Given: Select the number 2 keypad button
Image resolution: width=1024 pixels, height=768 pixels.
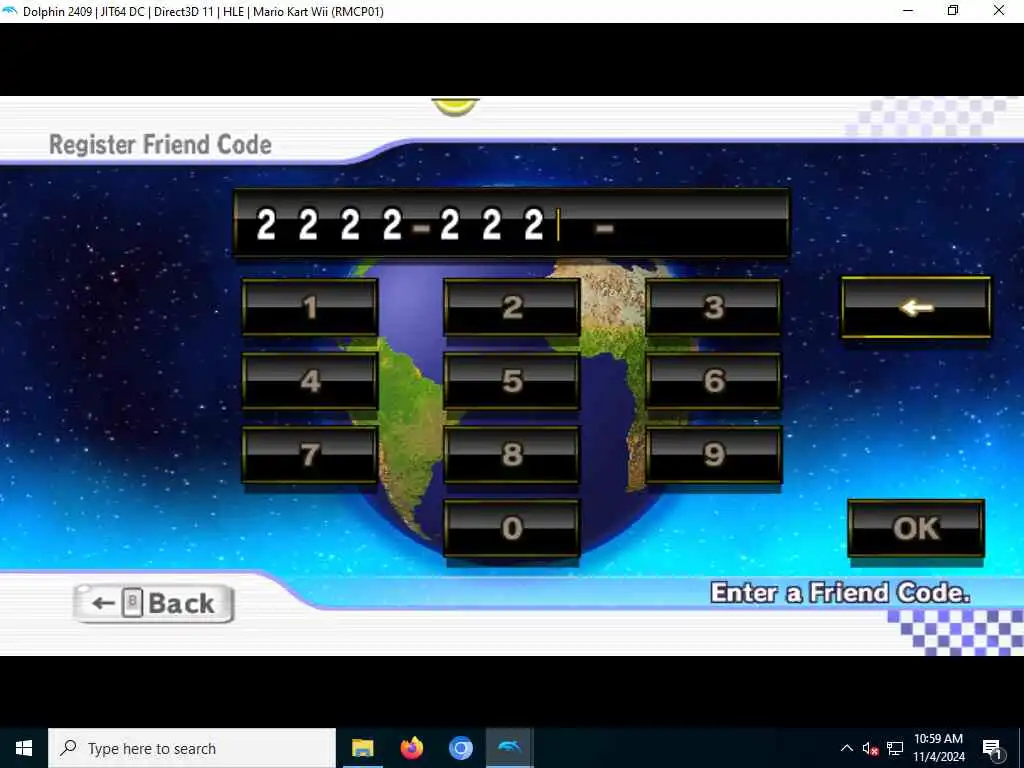Looking at the screenshot, I should tap(511, 307).
